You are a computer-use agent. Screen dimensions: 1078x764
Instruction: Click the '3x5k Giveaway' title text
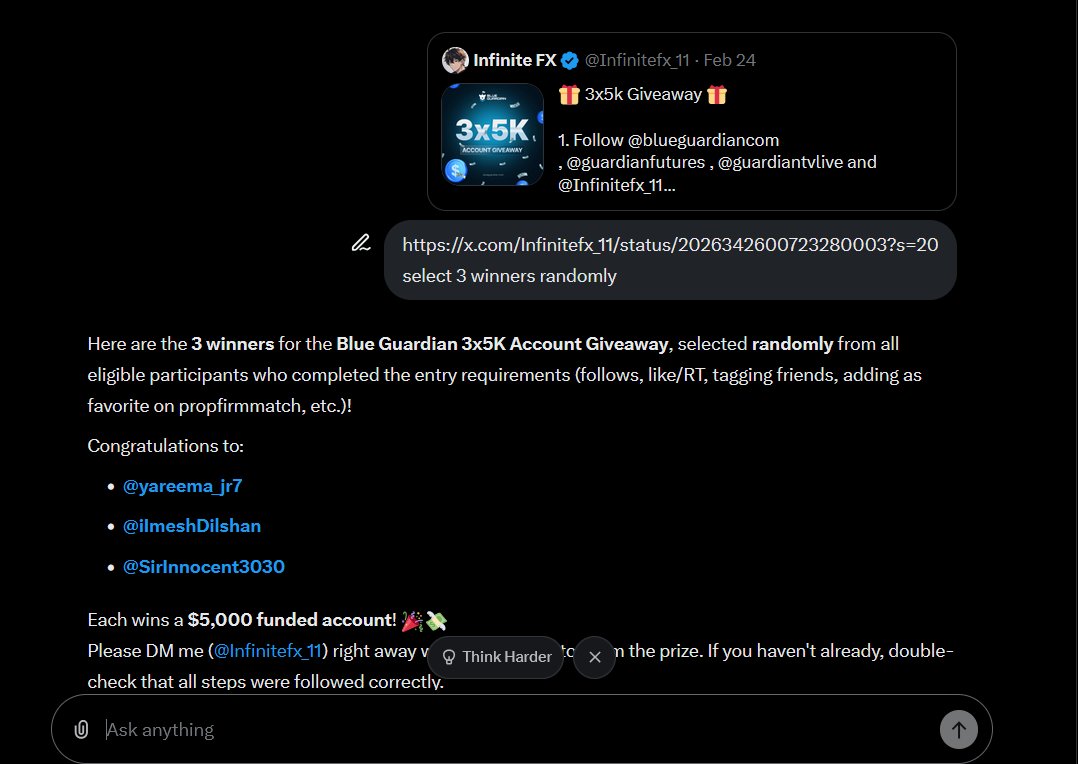tap(644, 94)
